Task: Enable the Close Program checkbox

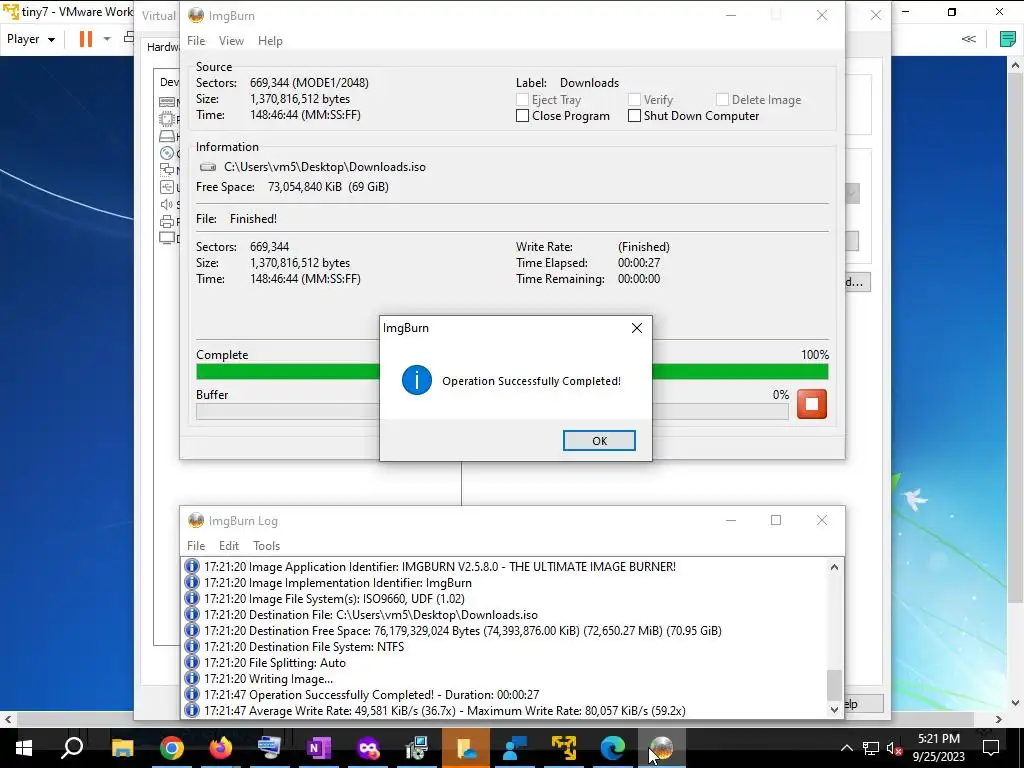Action: tap(522, 116)
